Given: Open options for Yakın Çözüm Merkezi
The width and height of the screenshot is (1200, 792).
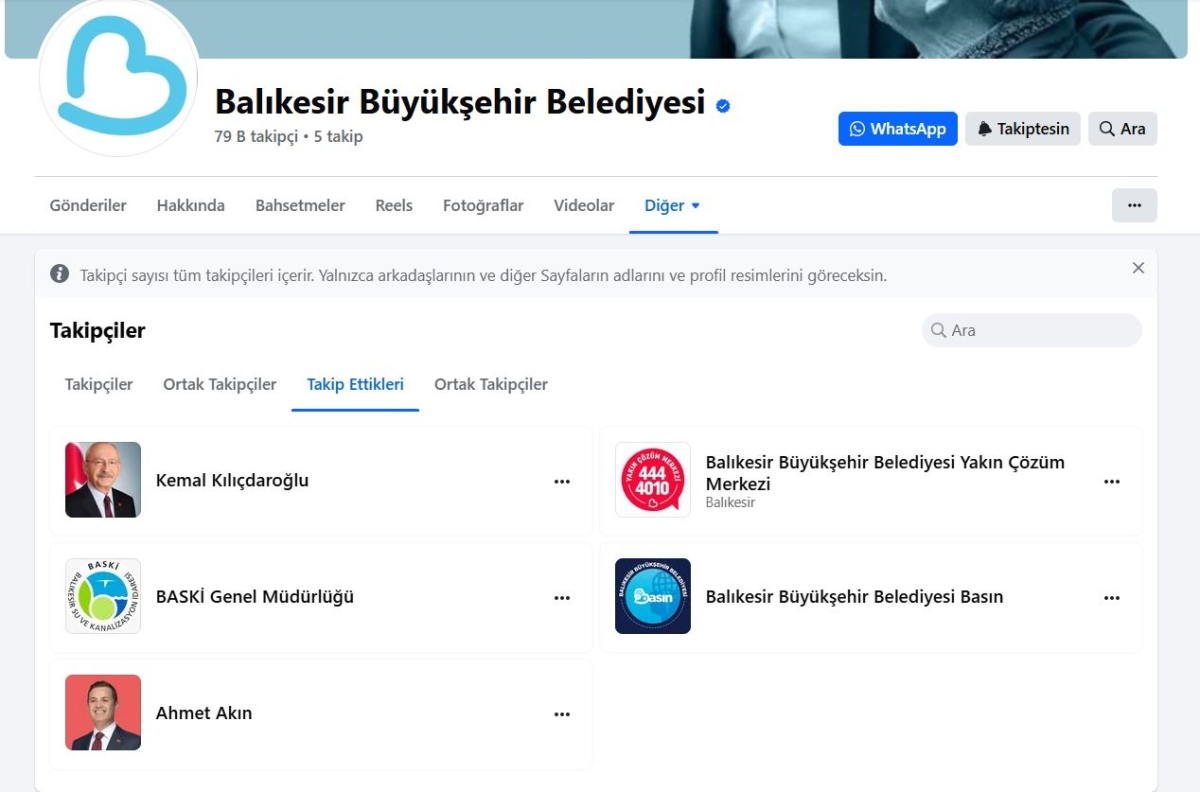Looking at the screenshot, I should (1112, 481).
